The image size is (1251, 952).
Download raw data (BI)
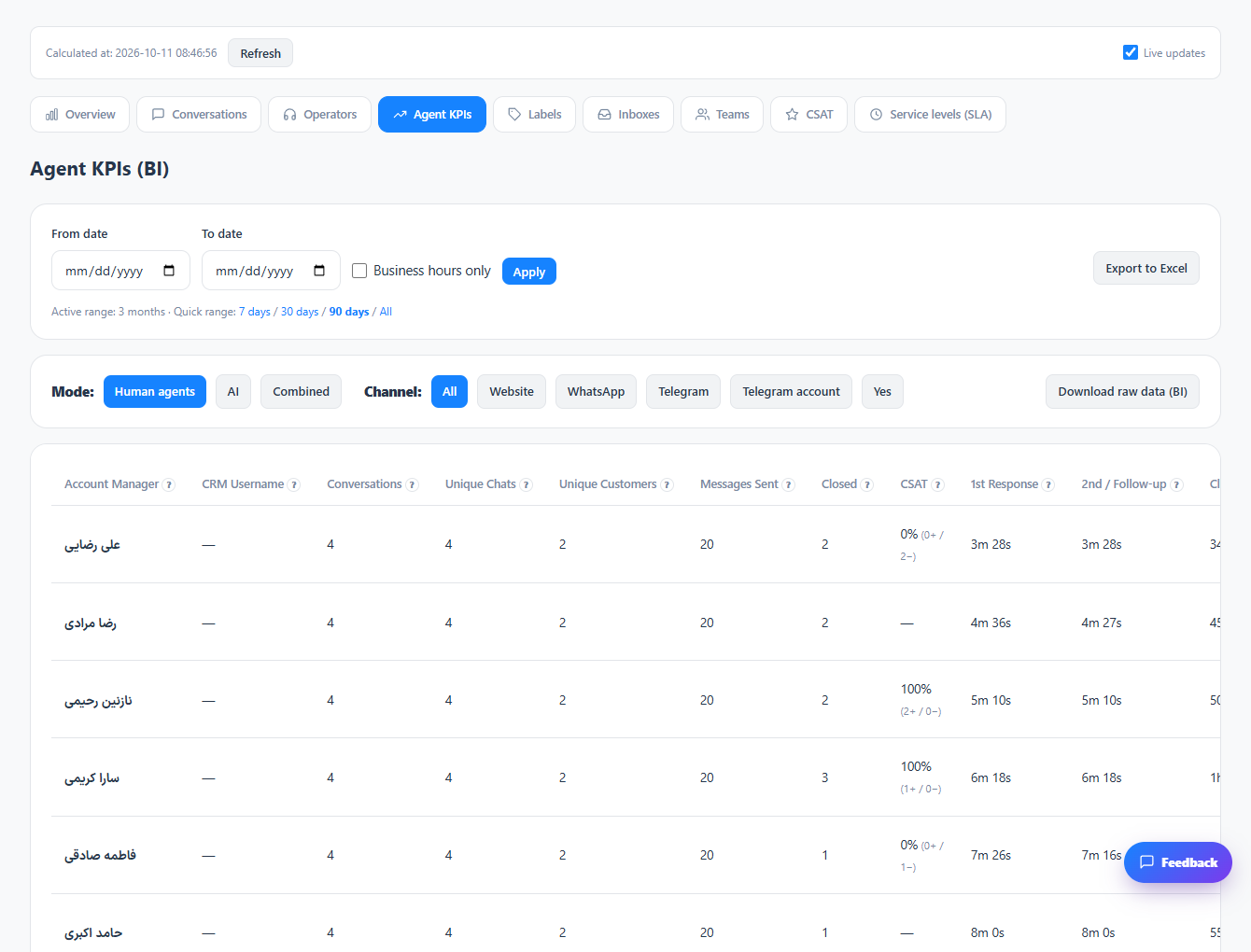pos(1122,392)
